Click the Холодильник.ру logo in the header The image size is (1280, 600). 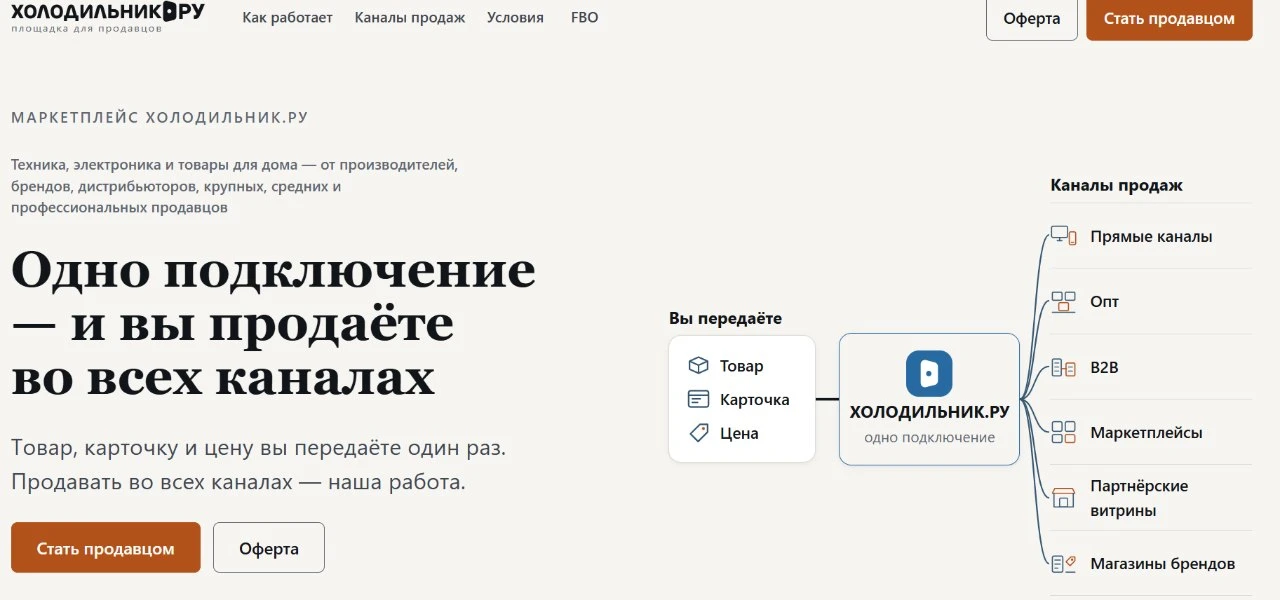[108, 16]
